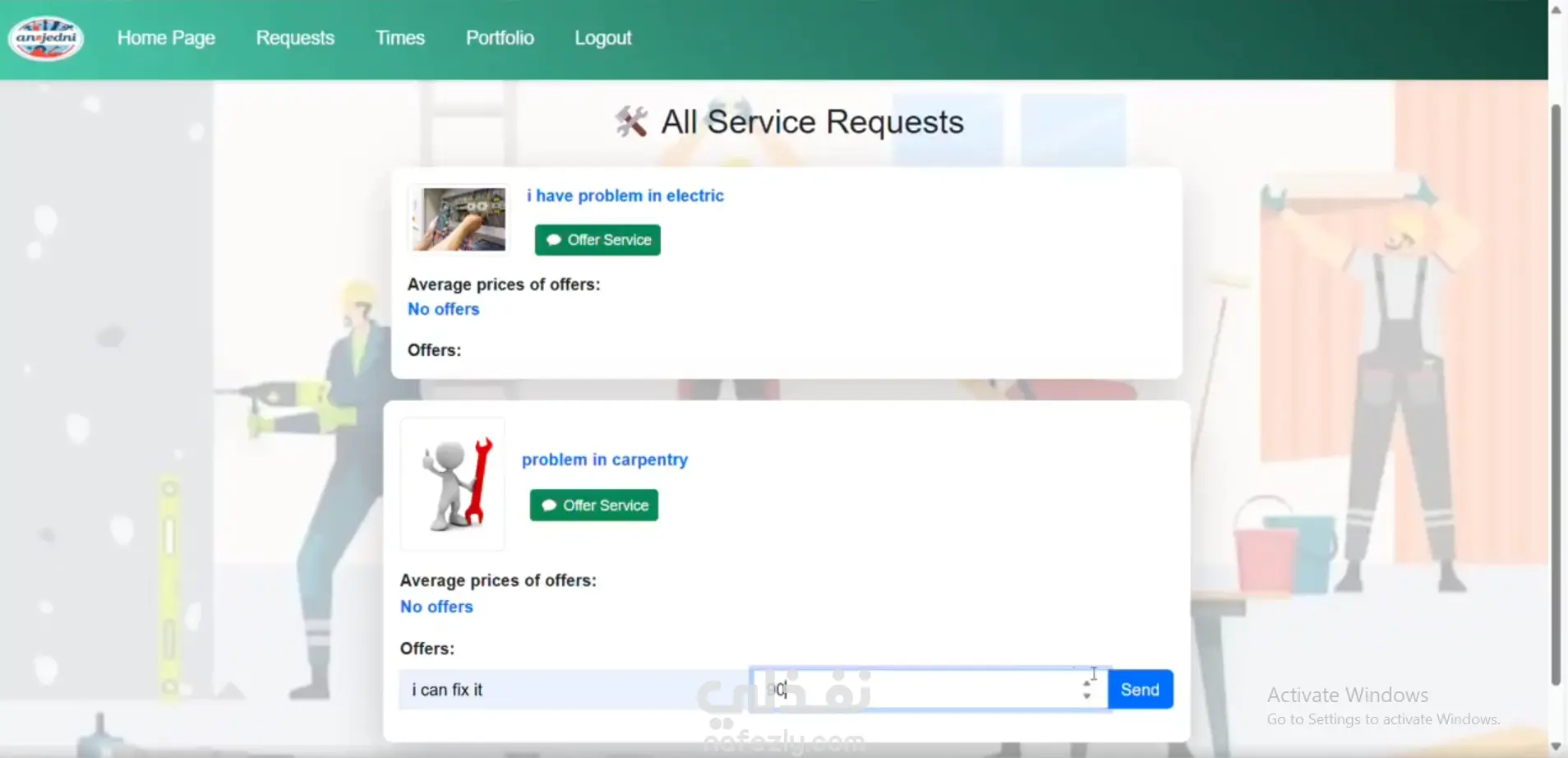
Task: Click Offer Service for the carpentry request
Action: [594, 506]
